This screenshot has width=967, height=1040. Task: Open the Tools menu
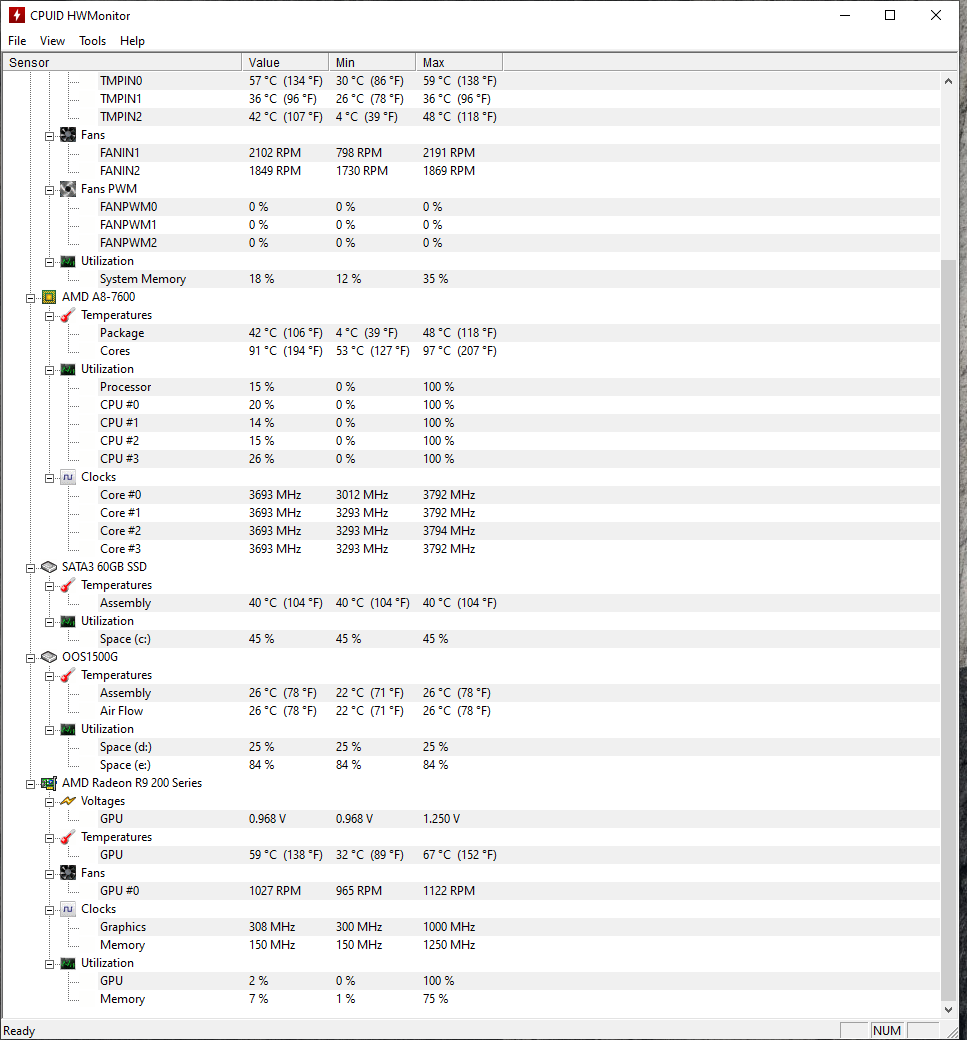tap(92, 40)
